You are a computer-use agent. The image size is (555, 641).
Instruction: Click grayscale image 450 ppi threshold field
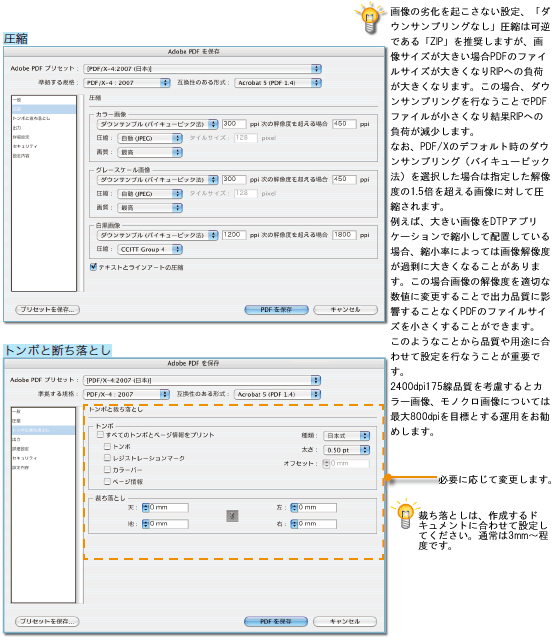point(344,179)
